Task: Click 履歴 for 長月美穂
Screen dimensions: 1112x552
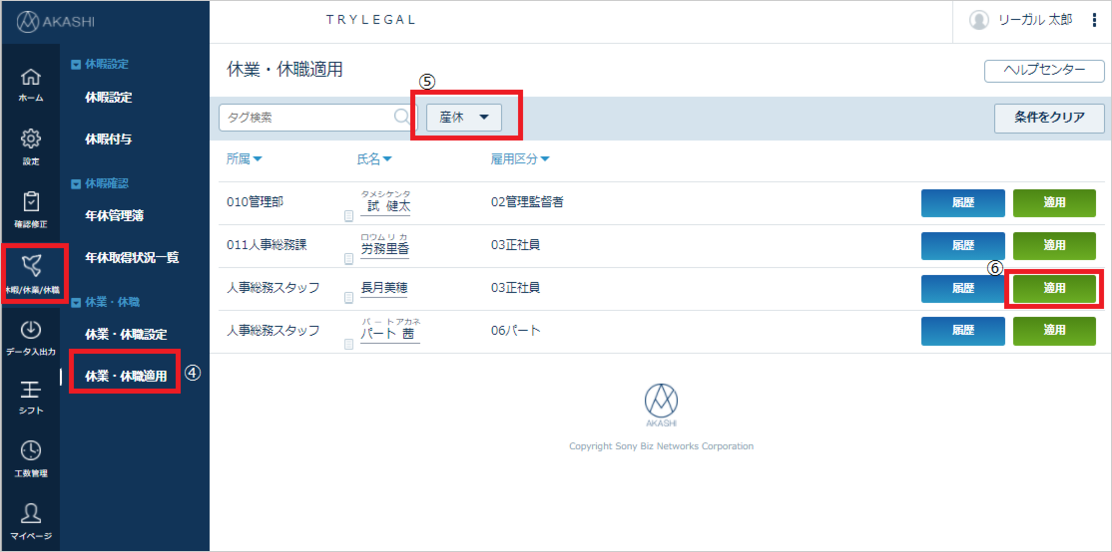Action: pyautogui.click(x=963, y=289)
